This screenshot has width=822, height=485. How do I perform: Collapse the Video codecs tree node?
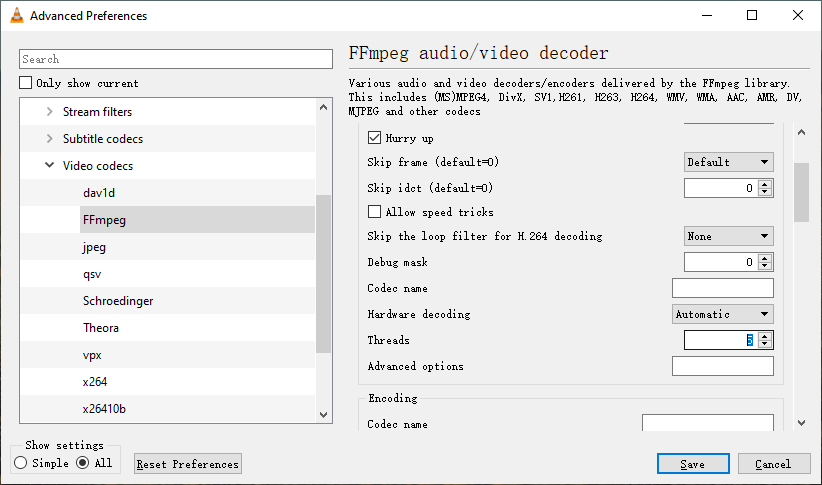(49, 166)
